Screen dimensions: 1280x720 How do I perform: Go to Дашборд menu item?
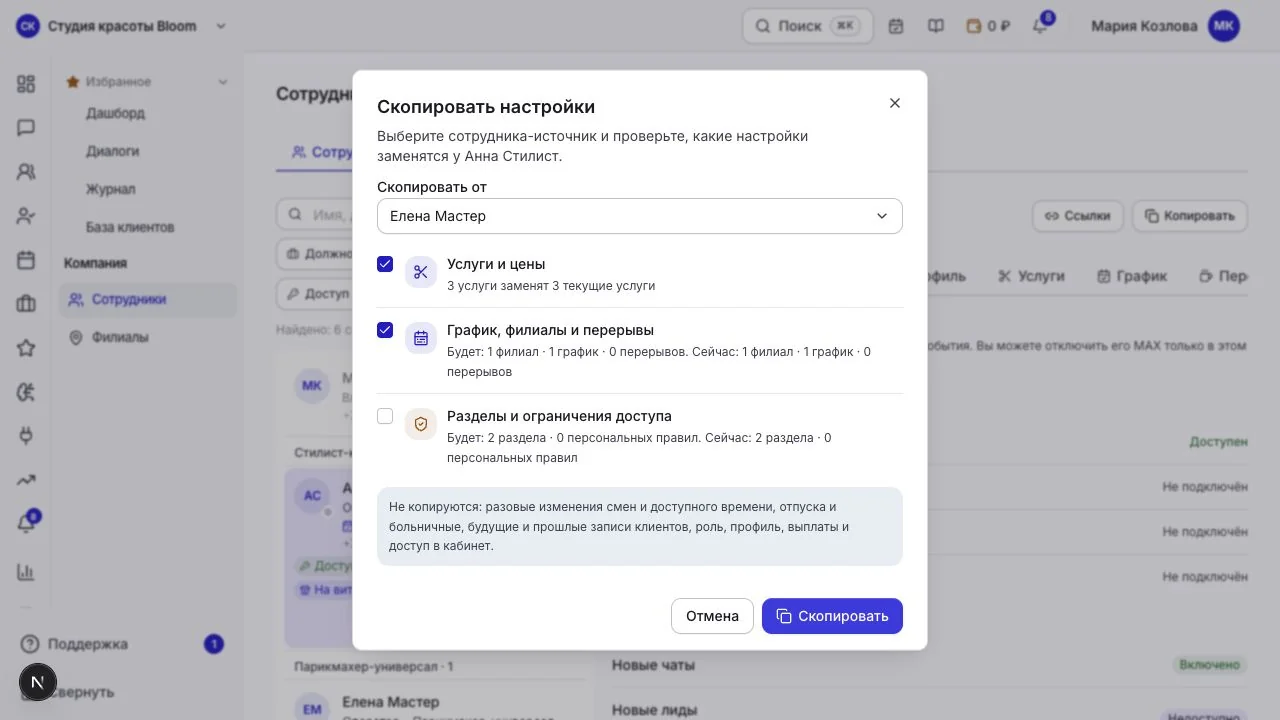[x=115, y=113]
